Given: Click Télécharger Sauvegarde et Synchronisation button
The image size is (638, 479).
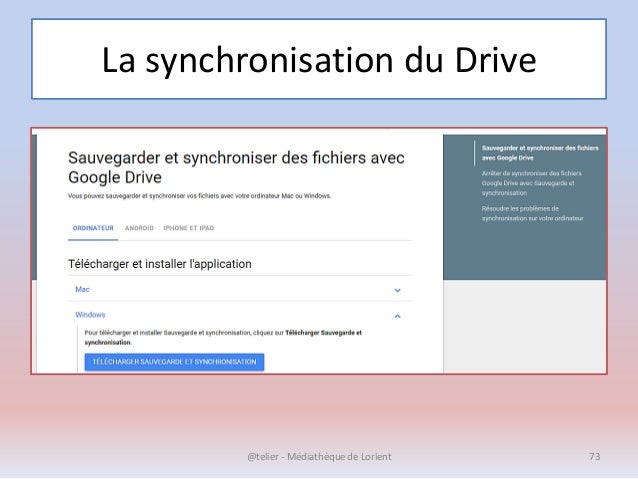Looking at the screenshot, I should click(174, 362).
